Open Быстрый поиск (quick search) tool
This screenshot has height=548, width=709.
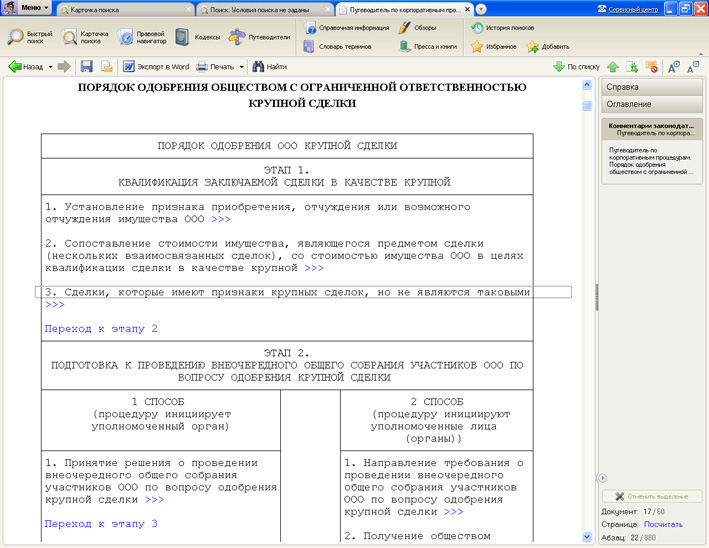click(29, 37)
